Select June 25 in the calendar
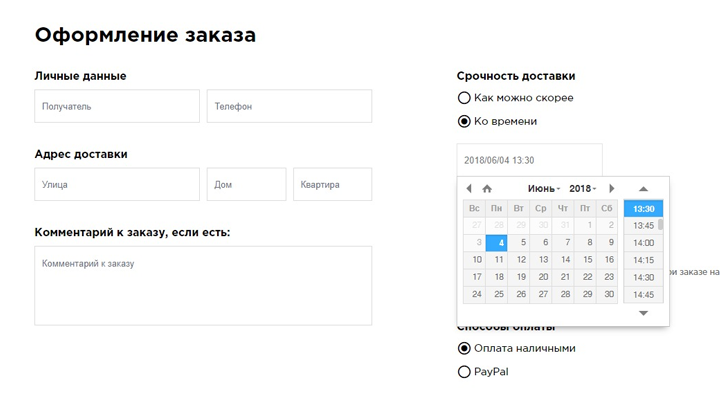The image size is (720, 407). pos(496,294)
